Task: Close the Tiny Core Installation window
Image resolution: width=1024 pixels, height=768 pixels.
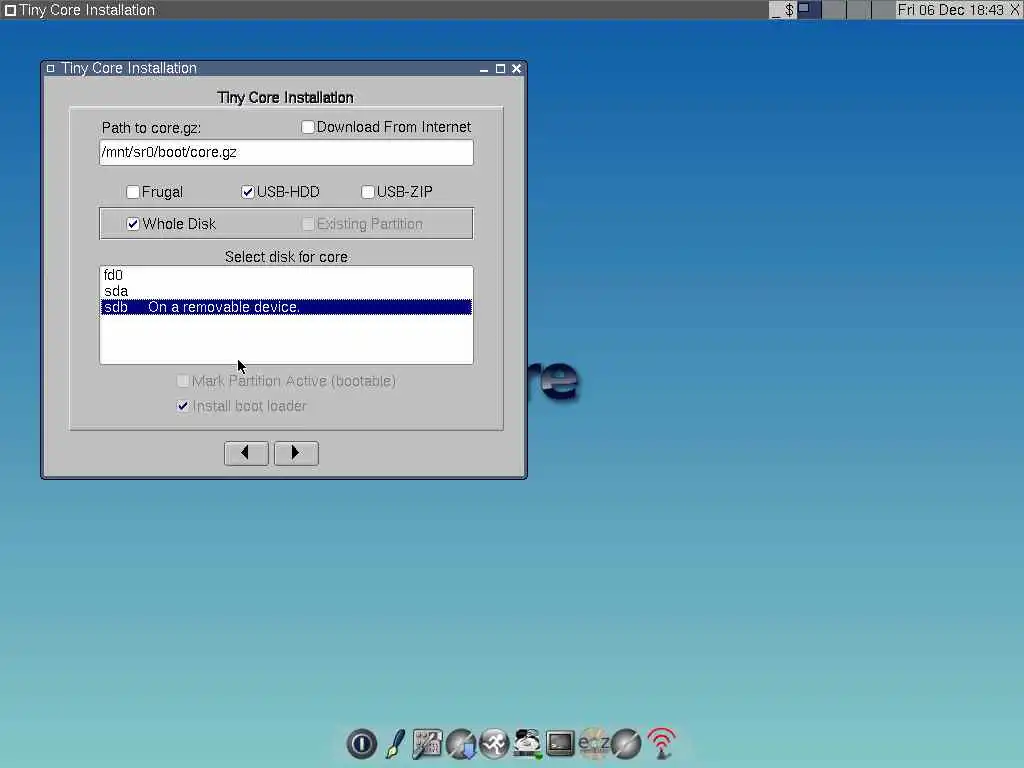Action: coord(517,69)
